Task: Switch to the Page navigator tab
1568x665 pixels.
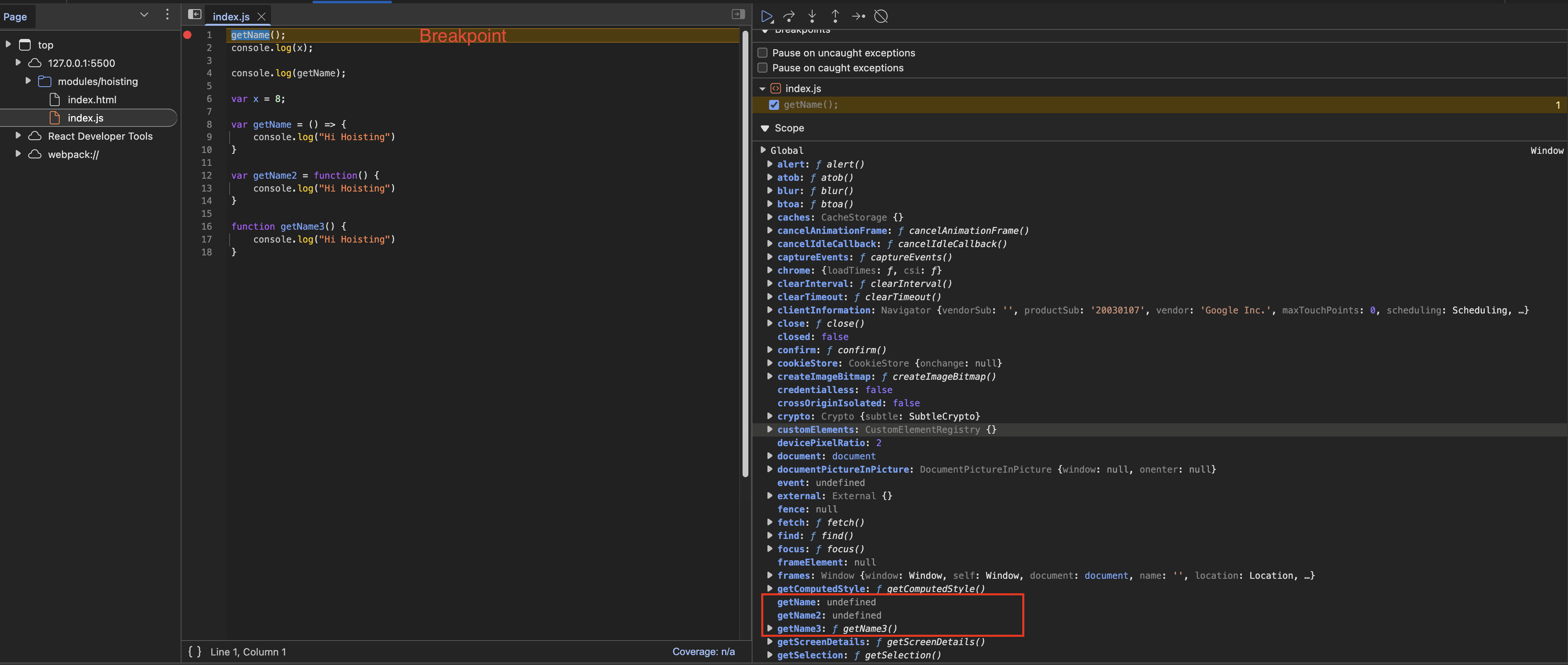Action: [x=15, y=17]
